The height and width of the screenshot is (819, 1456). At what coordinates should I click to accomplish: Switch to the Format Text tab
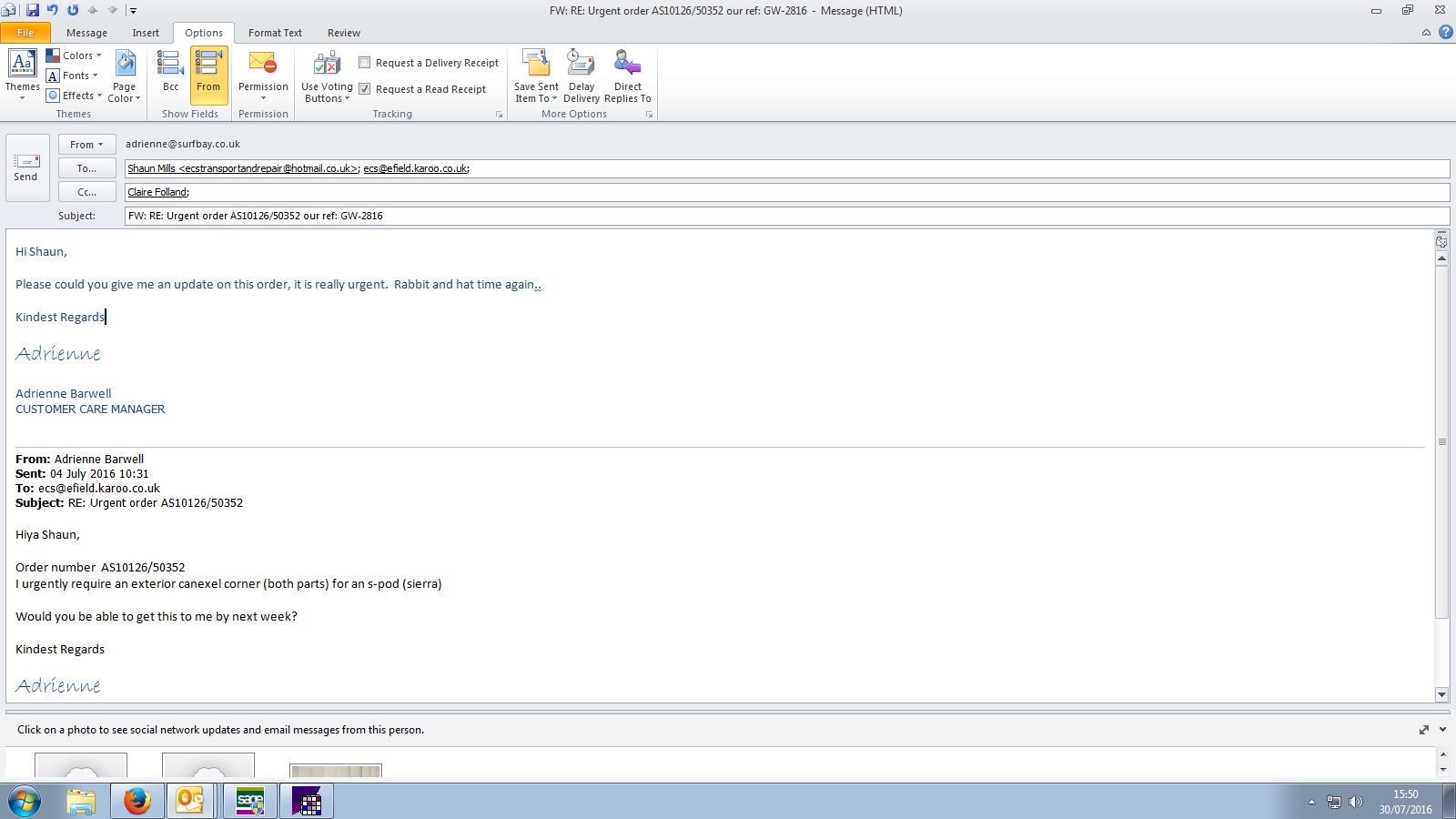click(x=275, y=33)
